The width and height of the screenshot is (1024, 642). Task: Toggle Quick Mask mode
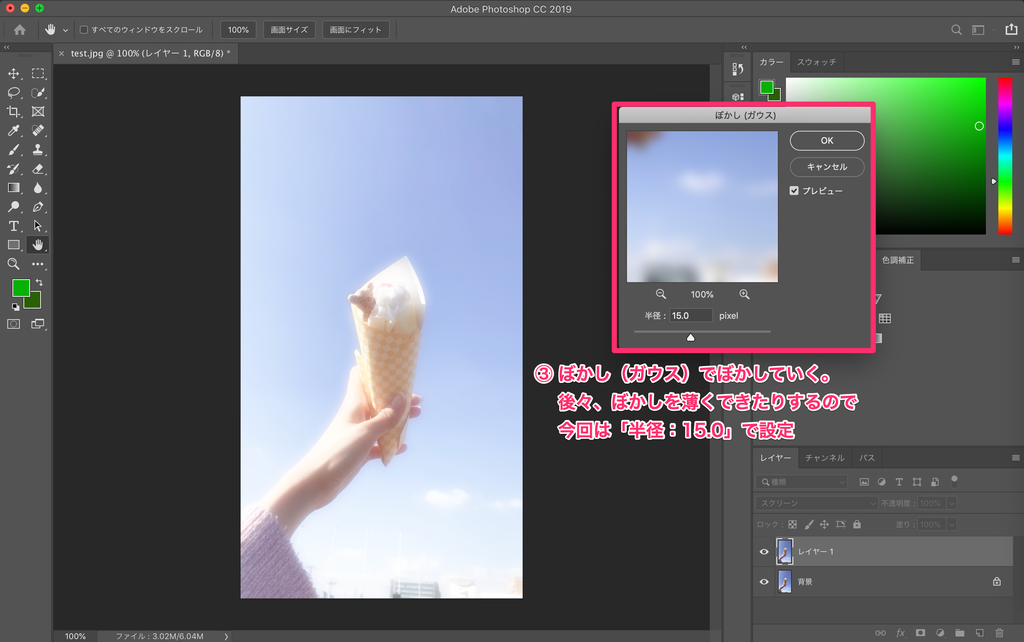pos(13,324)
